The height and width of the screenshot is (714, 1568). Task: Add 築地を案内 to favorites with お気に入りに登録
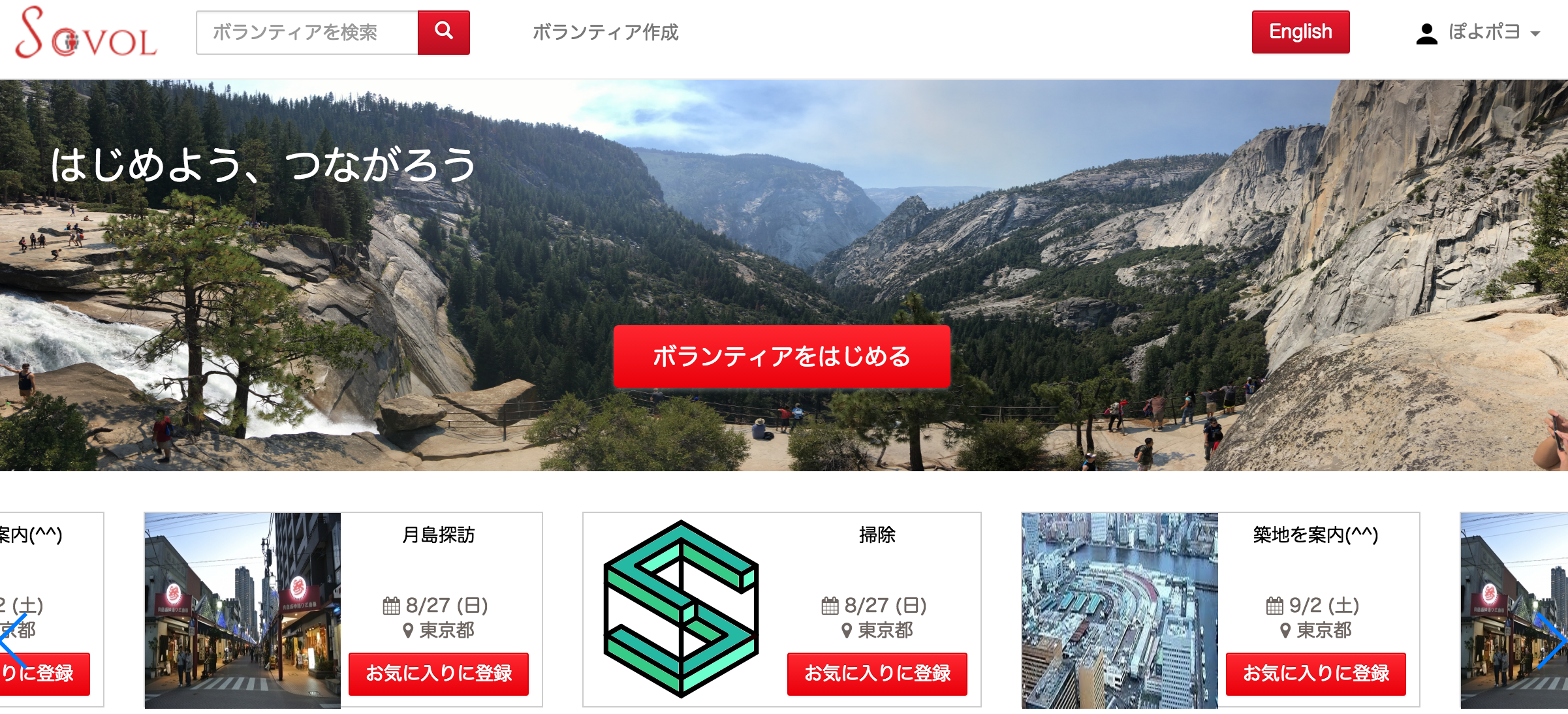point(1316,674)
